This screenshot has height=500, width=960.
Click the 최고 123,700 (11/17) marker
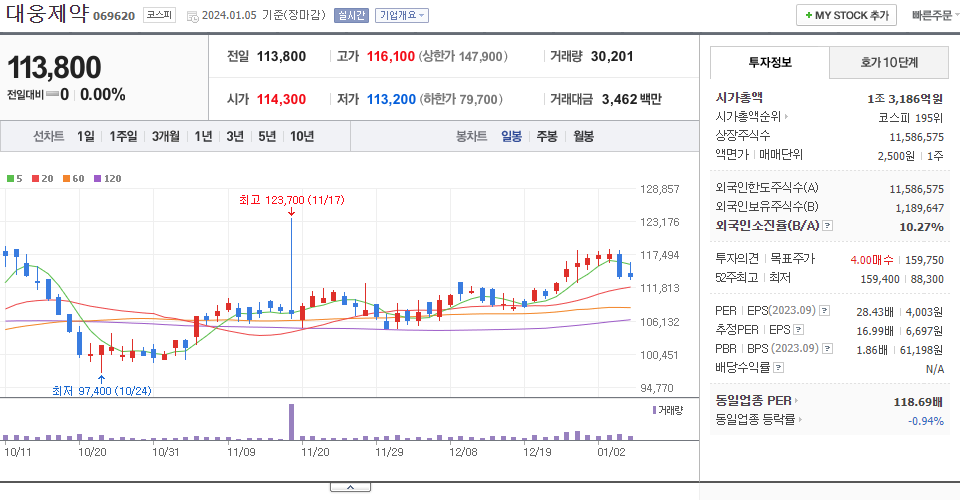point(291,200)
